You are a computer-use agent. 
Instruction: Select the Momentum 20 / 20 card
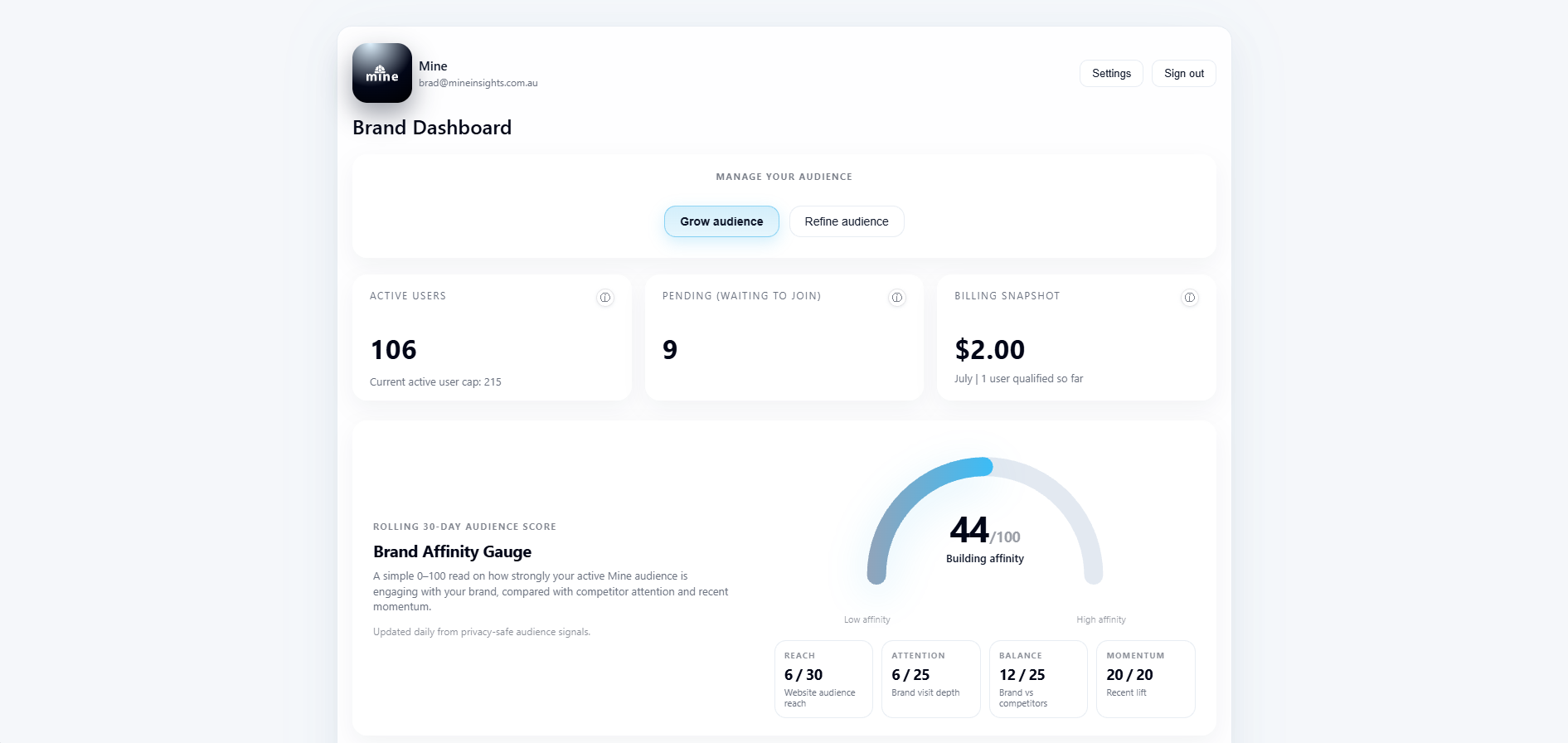coord(1146,679)
